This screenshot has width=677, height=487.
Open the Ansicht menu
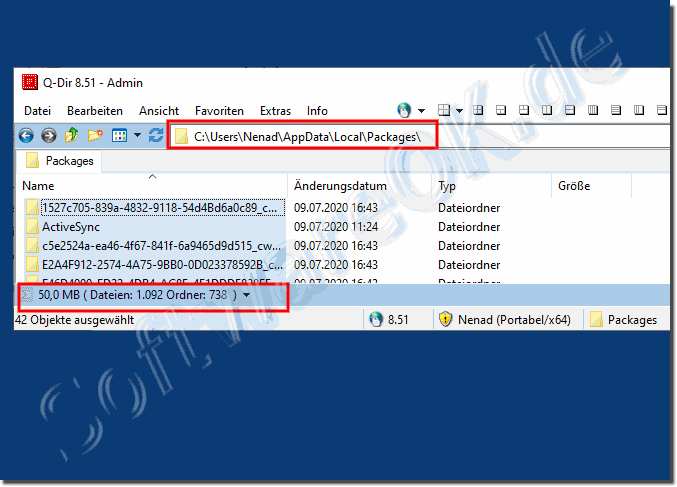pyautogui.click(x=159, y=111)
